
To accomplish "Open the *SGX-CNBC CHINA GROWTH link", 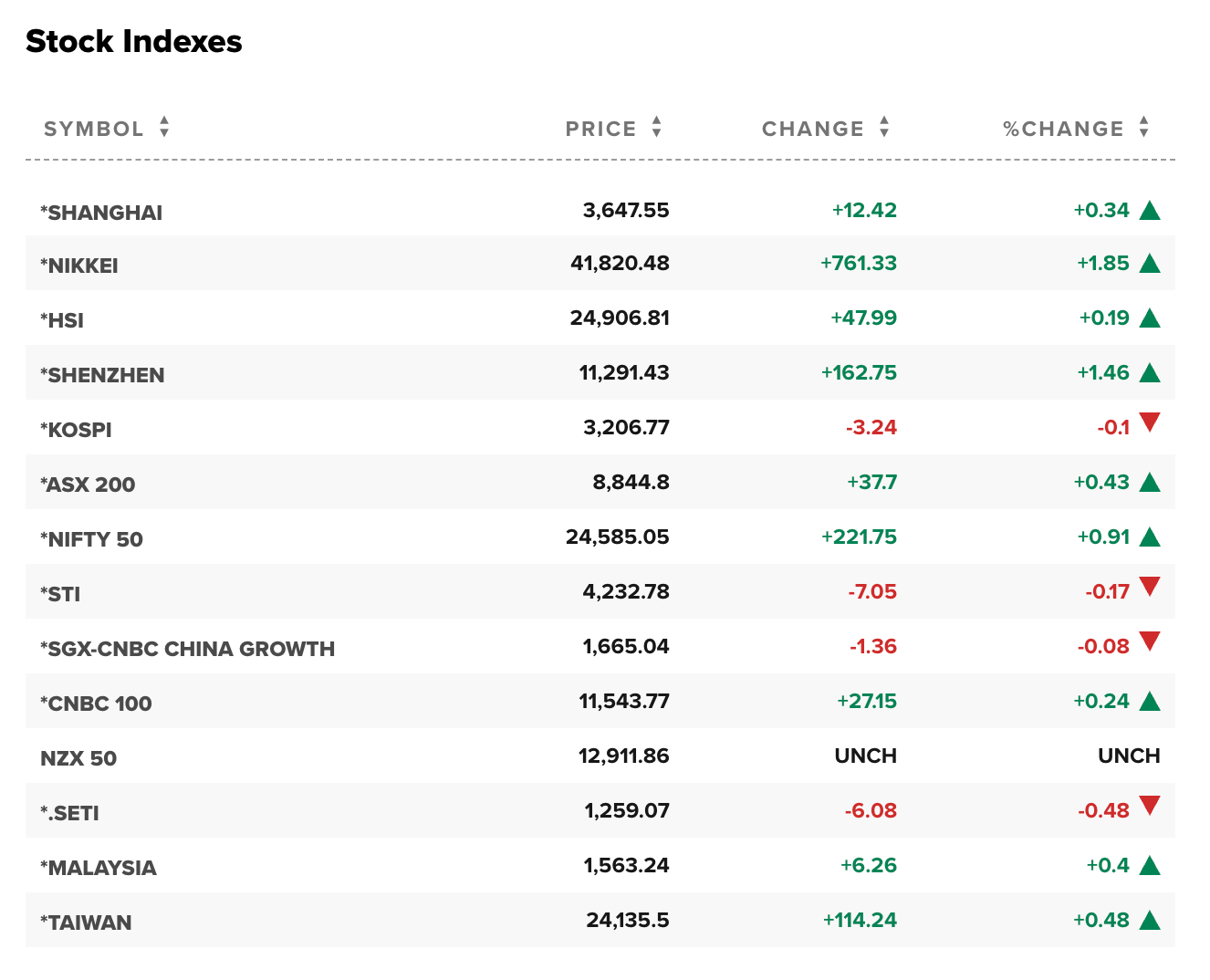I will (187, 649).
